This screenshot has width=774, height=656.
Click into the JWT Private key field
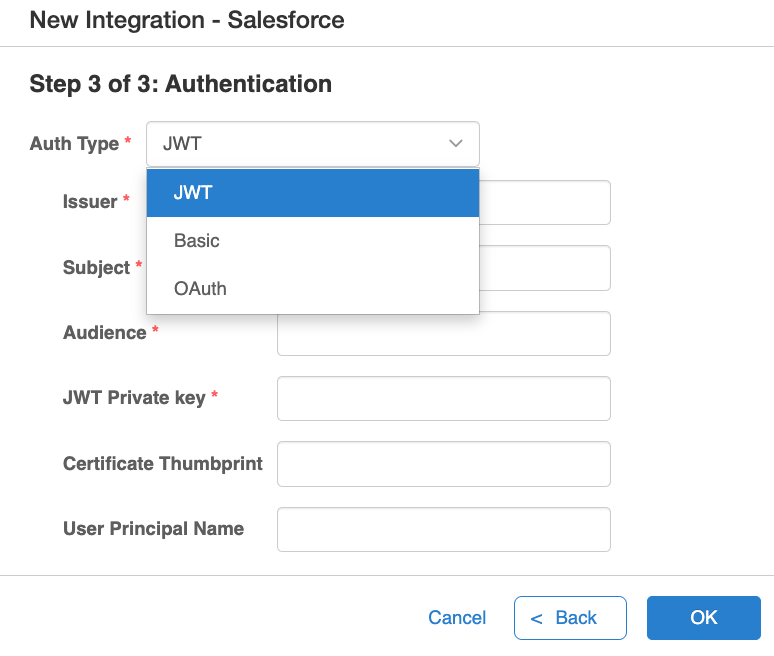(444, 398)
